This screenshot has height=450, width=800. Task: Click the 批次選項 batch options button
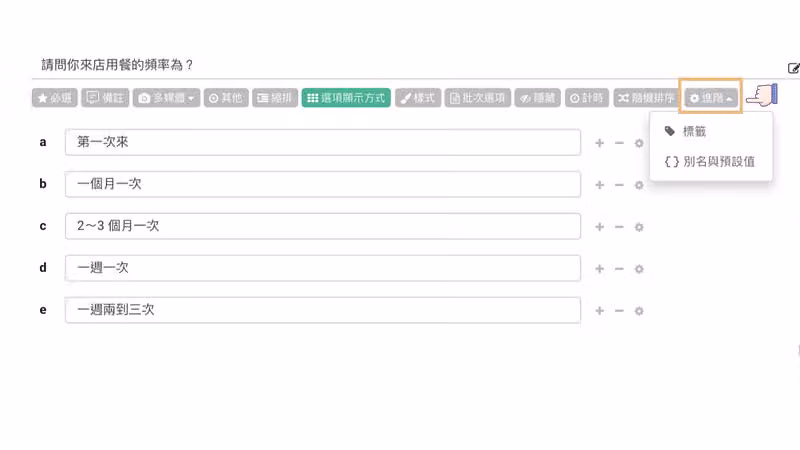tap(478, 98)
